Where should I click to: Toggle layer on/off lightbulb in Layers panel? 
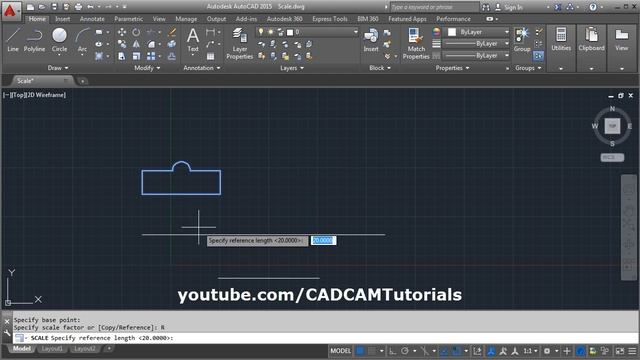261,32
